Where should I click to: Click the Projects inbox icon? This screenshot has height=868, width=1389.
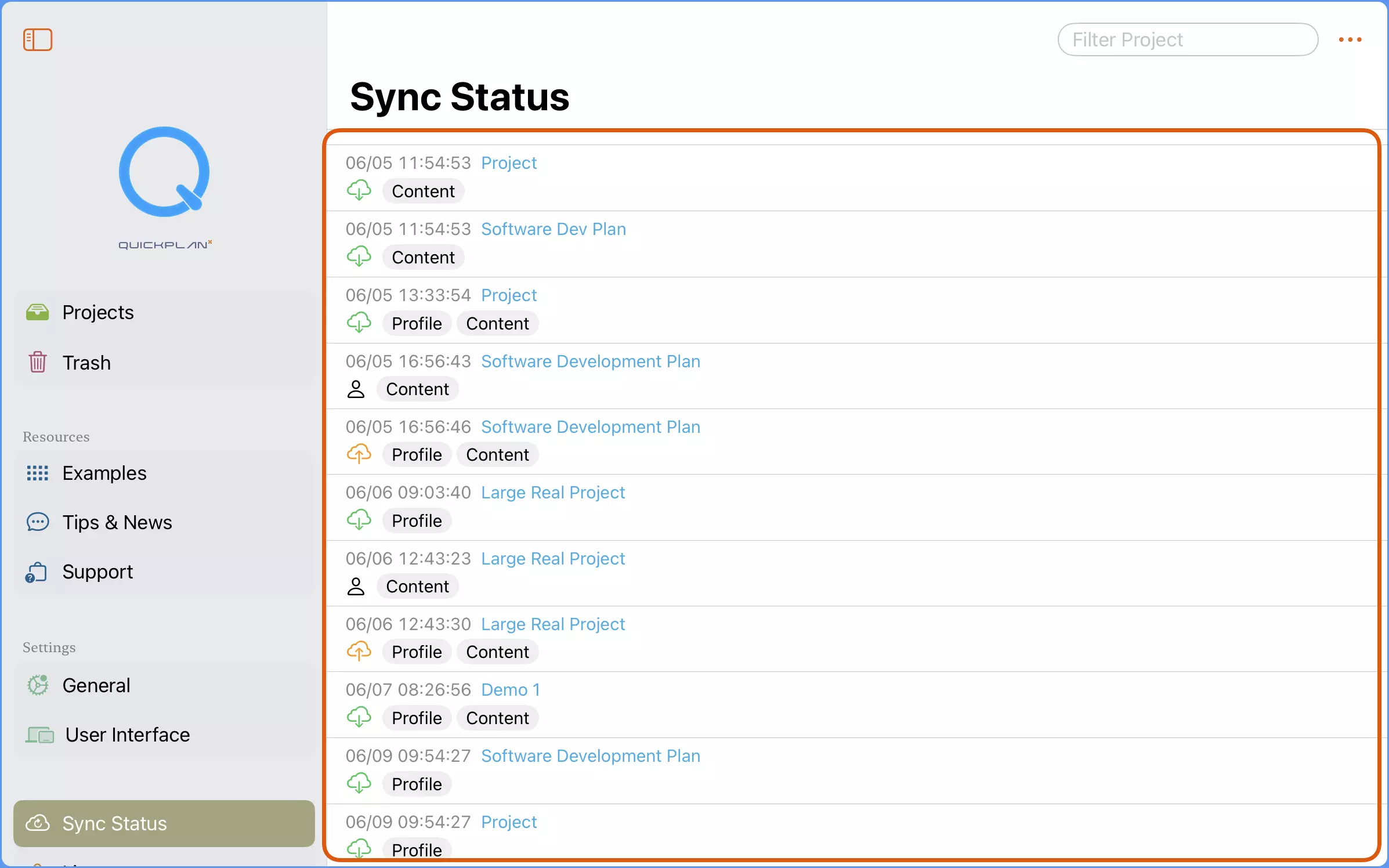(37, 312)
